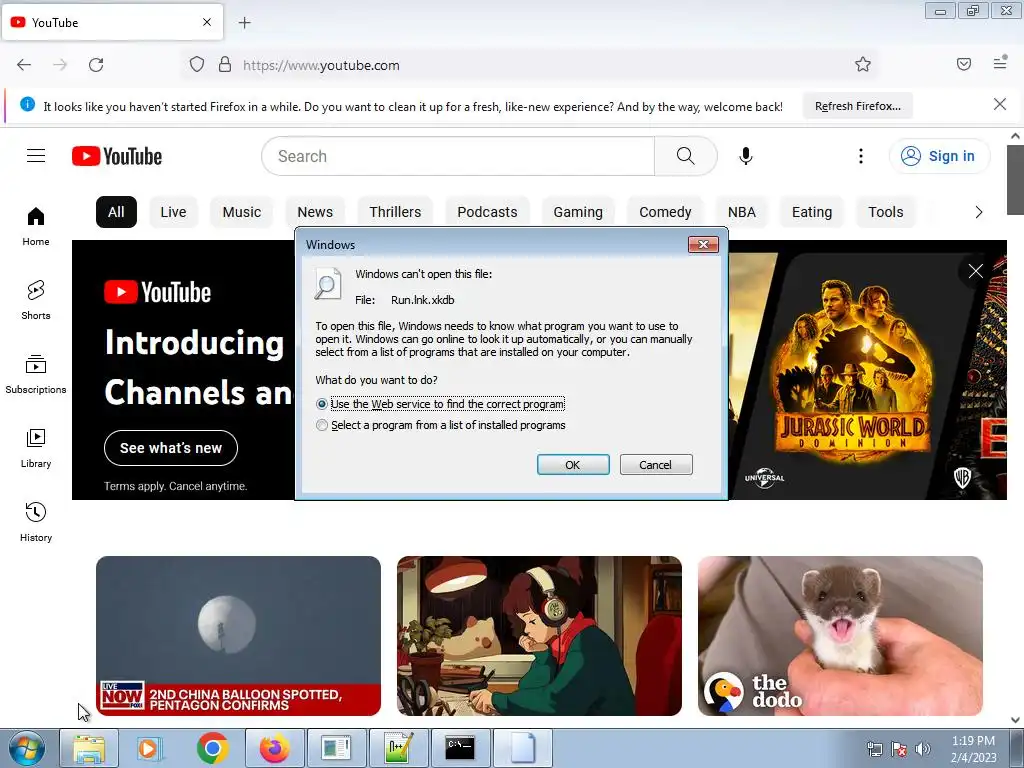Select the Gaming category chip
Screen dimensions: 1024x768
click(578, 212)
